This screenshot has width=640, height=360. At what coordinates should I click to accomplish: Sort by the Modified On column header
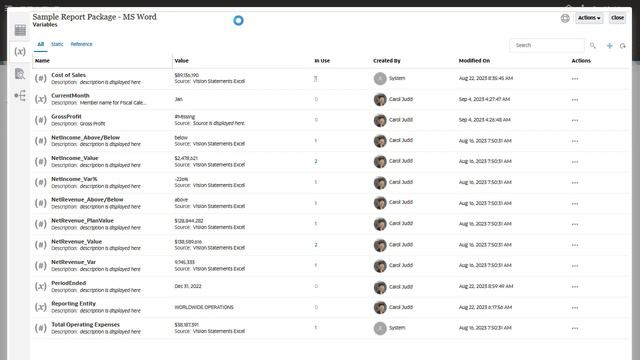[474, 61]
